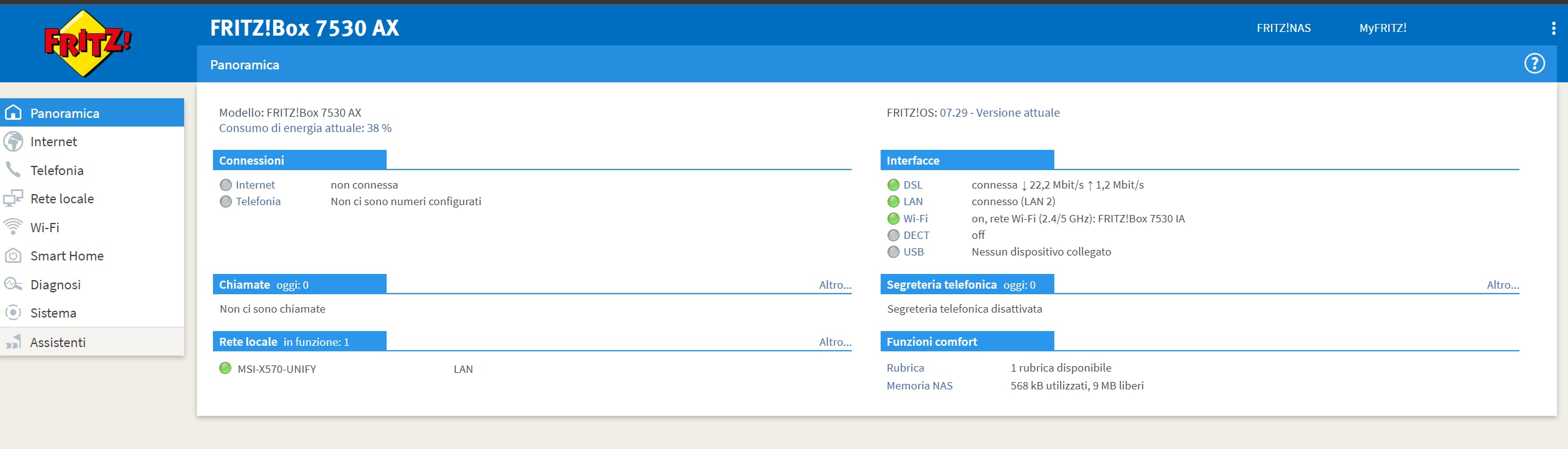1568x449 pixels.
Task: Open the USB interface link
Action: click(913, 252)
